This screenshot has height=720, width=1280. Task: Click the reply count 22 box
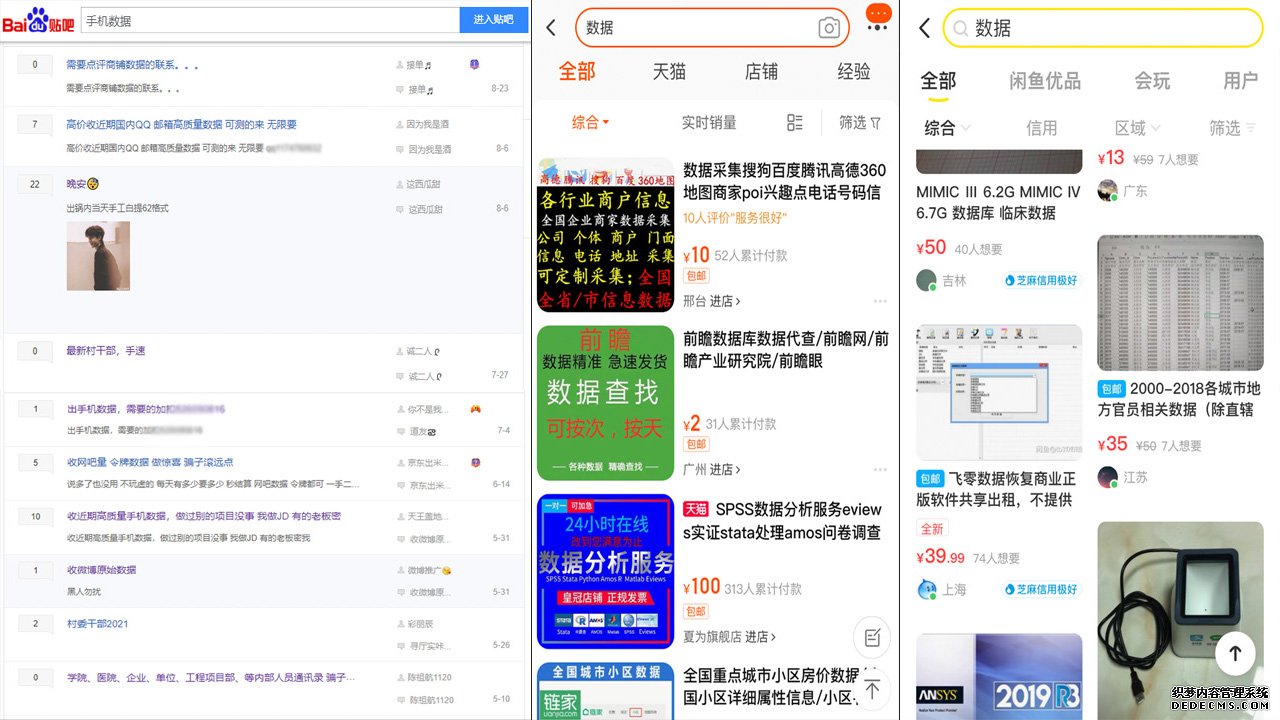(x=35, y=184)
